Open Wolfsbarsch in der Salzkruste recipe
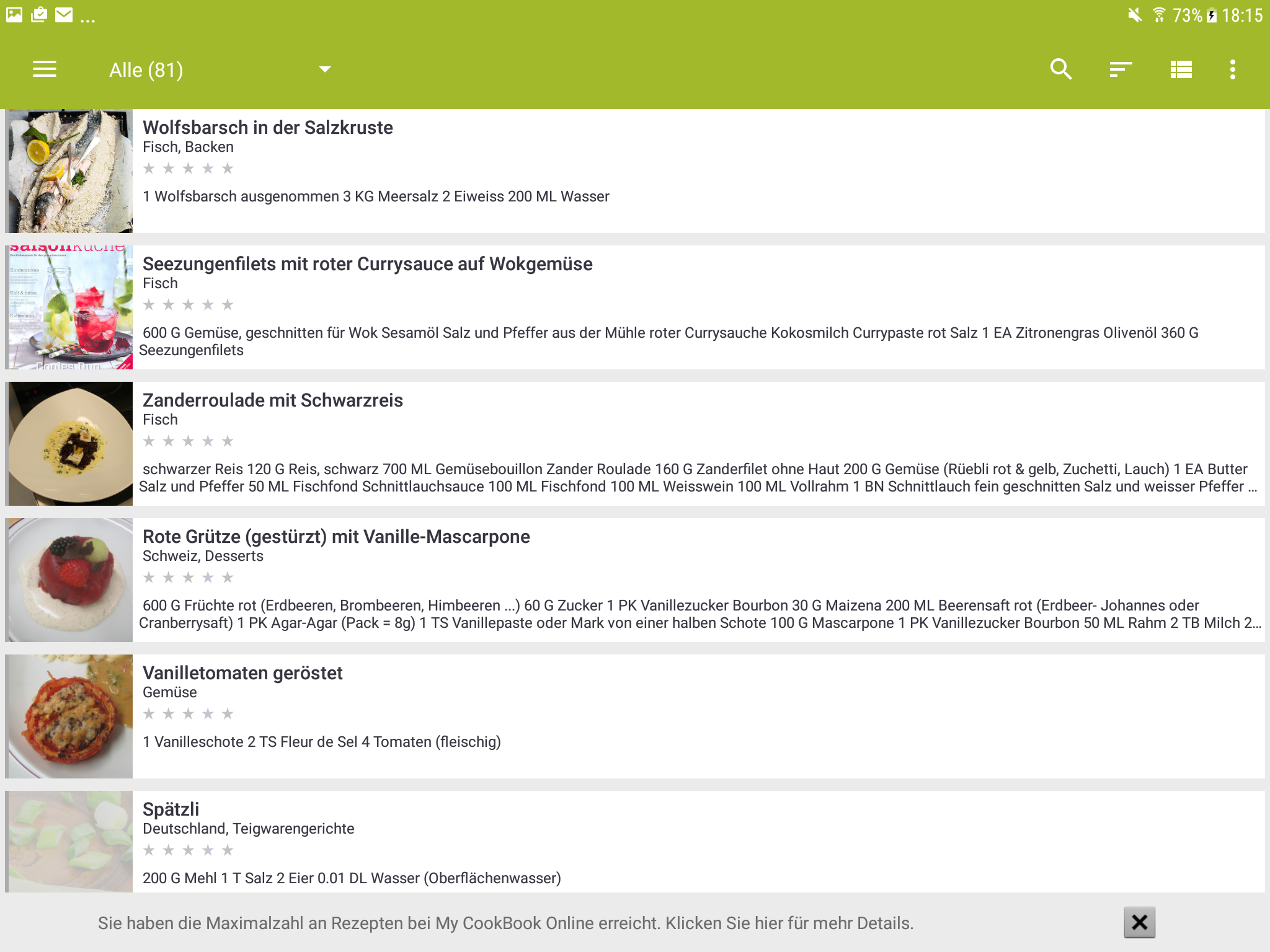The width and height of the screenshot is (1270, 952). 268,128
